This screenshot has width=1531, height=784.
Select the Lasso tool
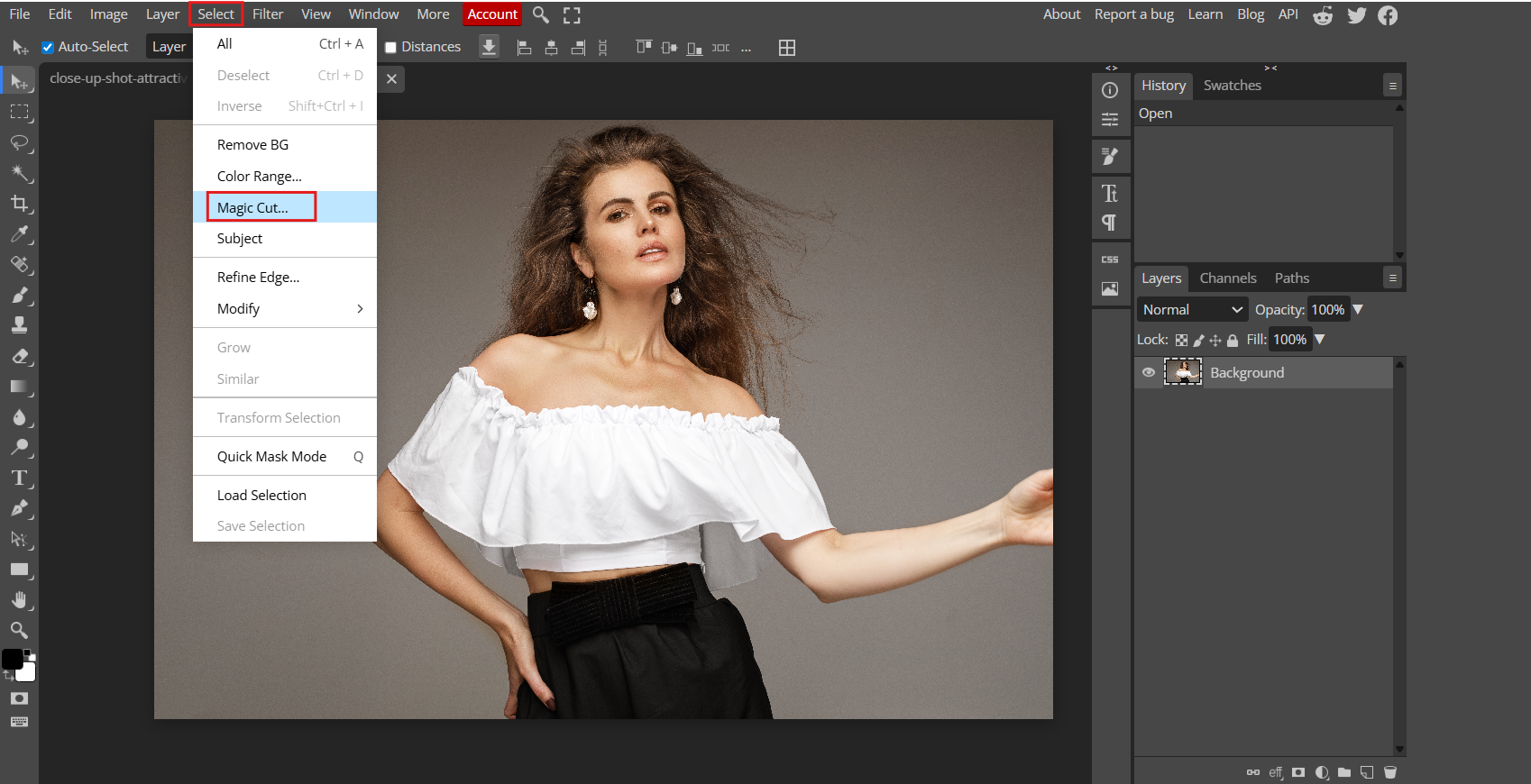[19, 142]
